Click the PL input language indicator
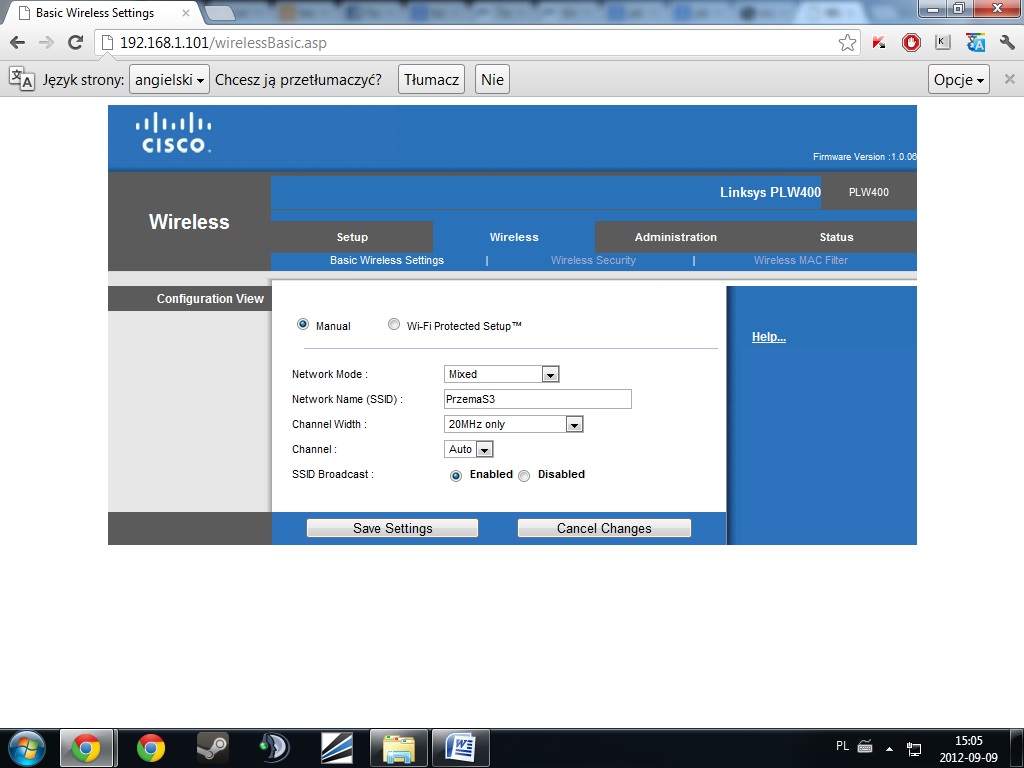The width and height of the screenshot is (1024, 768). click(x=842, y=746)
